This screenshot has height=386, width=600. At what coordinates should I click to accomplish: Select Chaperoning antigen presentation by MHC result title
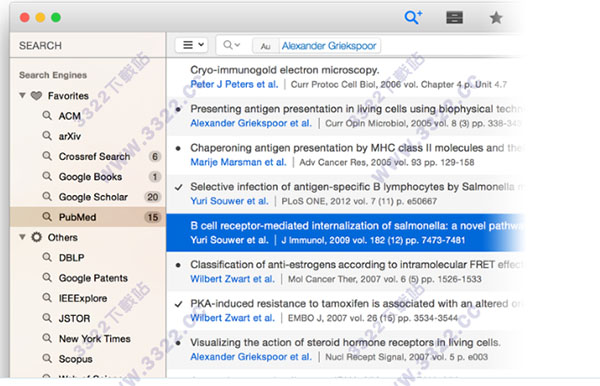[x=356, y=148]
